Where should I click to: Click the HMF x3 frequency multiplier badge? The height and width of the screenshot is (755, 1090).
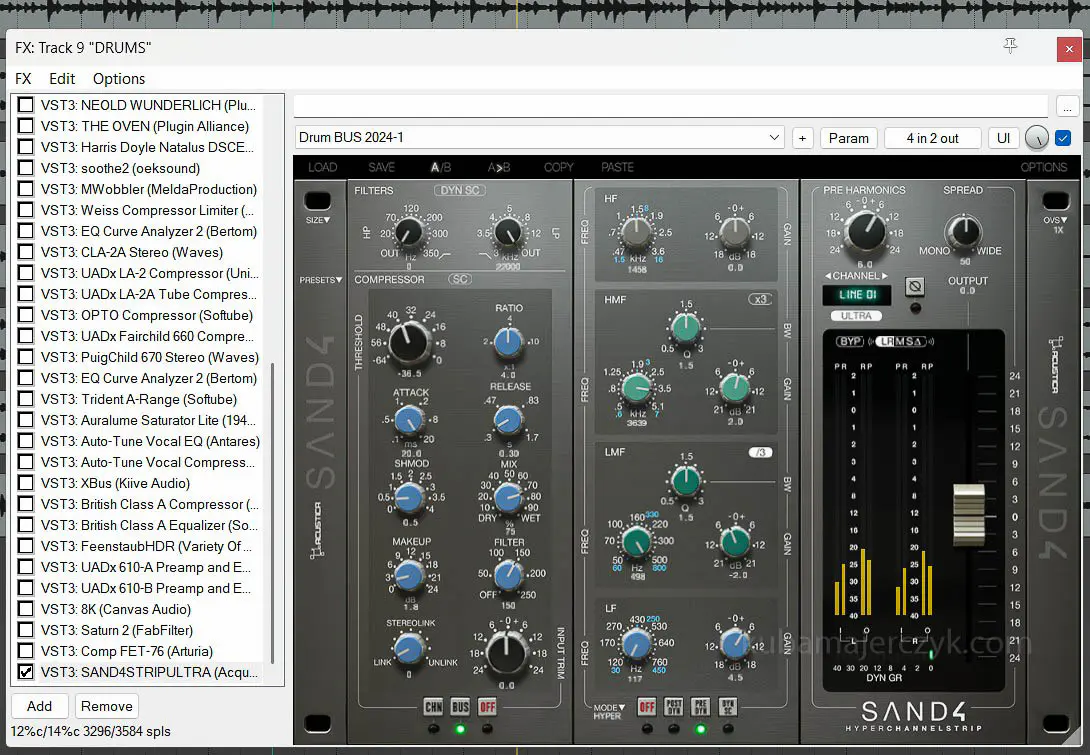(759, 299)
